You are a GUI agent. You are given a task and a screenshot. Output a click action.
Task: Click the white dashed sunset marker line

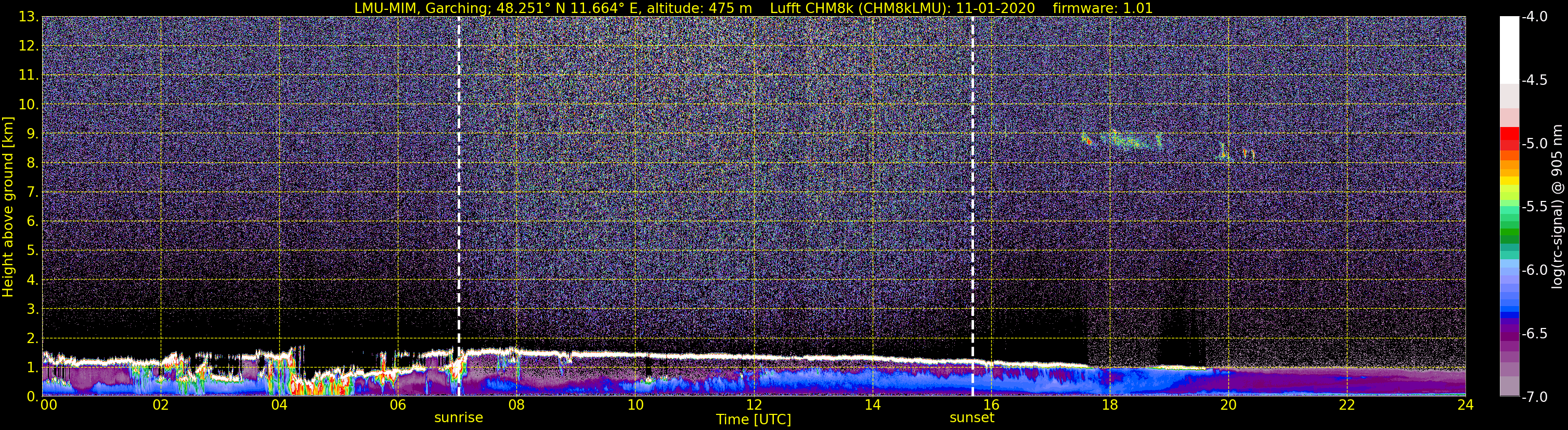pyautogui.click(x=973, y=206)
